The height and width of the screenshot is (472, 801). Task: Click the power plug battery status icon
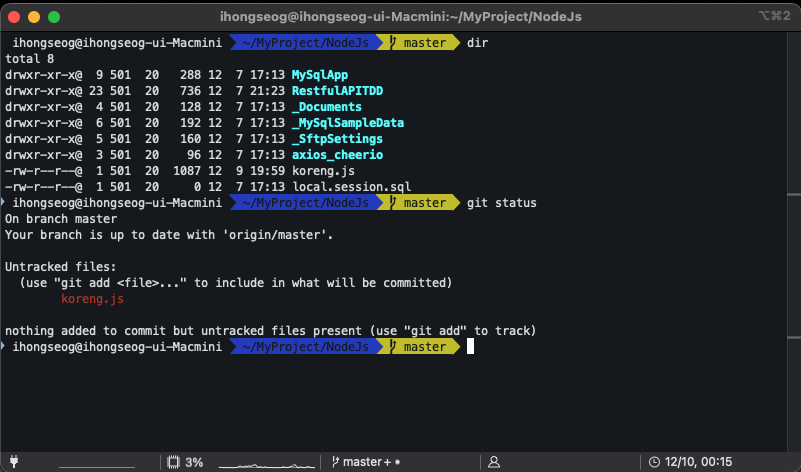14,462
